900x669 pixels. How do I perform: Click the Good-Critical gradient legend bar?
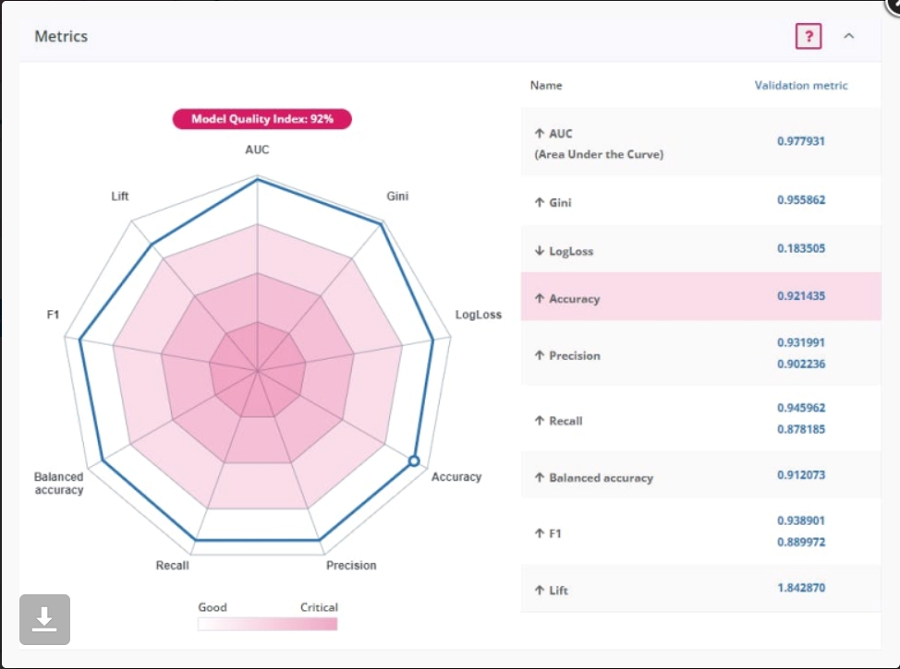click(x=267, y=624)
